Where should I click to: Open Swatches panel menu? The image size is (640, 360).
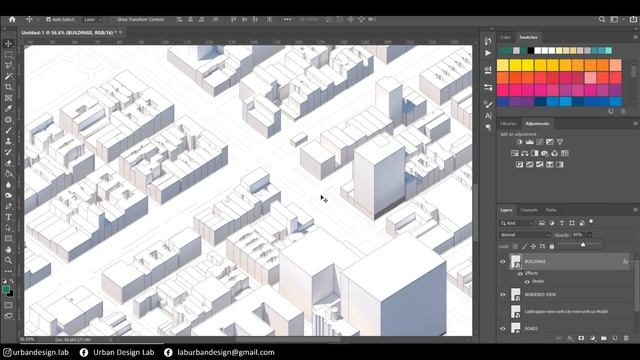point(635,37)
